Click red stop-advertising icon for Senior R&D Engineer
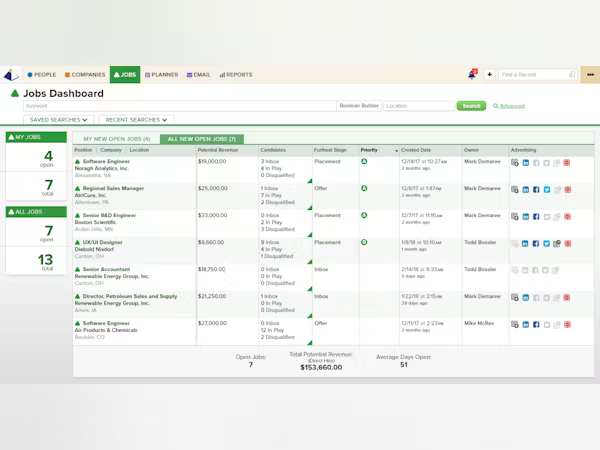600x450 pixels. tap(567, 217)
